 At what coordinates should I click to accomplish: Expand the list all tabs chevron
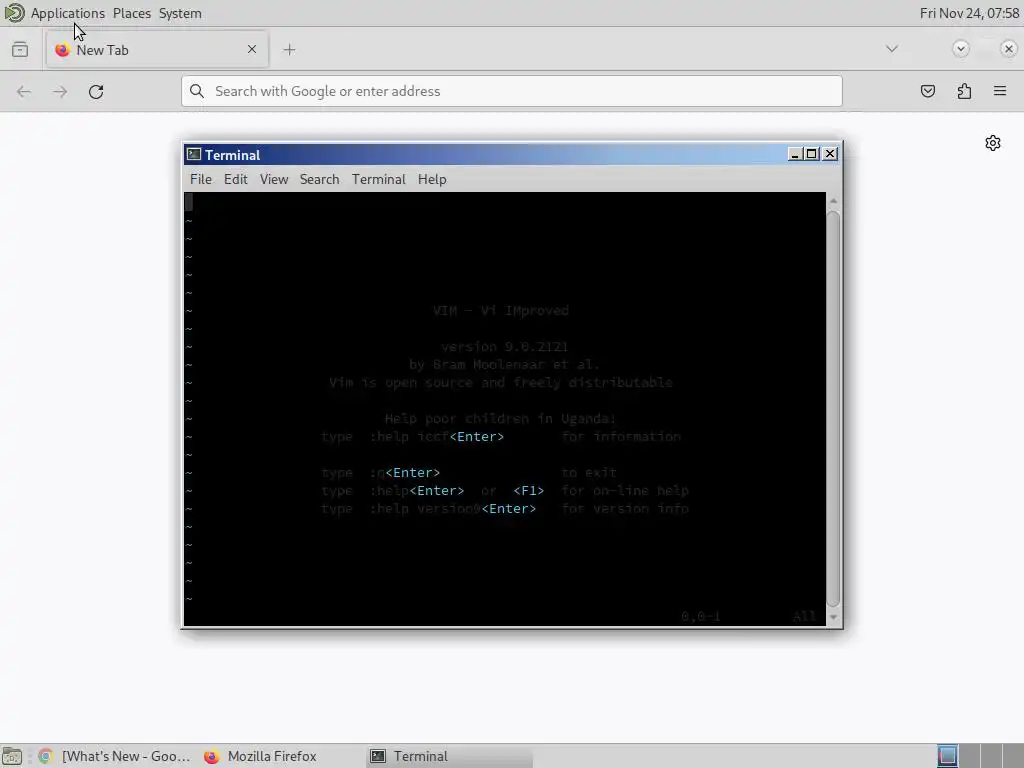[x=891, y=49]
